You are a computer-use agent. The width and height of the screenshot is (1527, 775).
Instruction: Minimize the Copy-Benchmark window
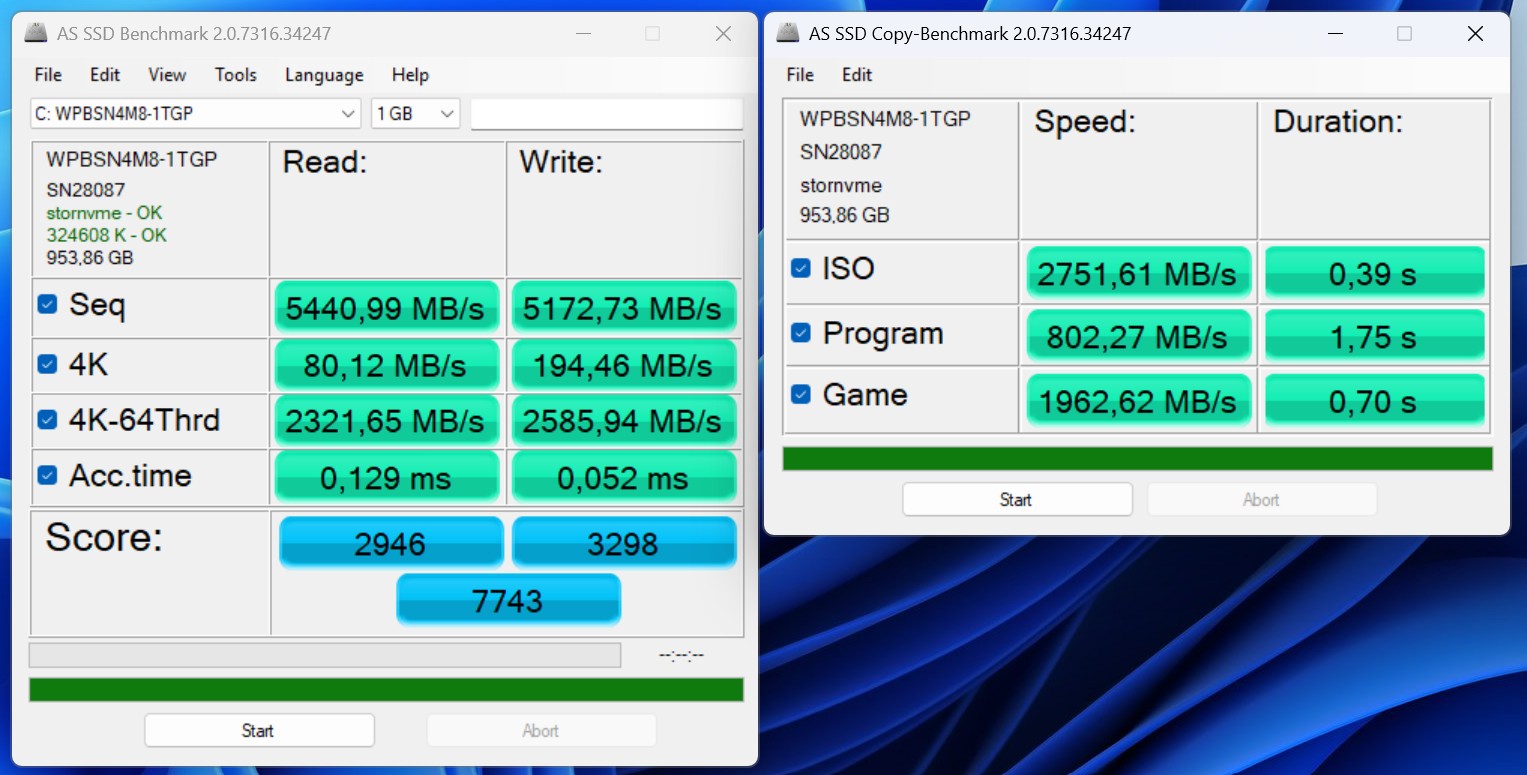point(1334,33)
